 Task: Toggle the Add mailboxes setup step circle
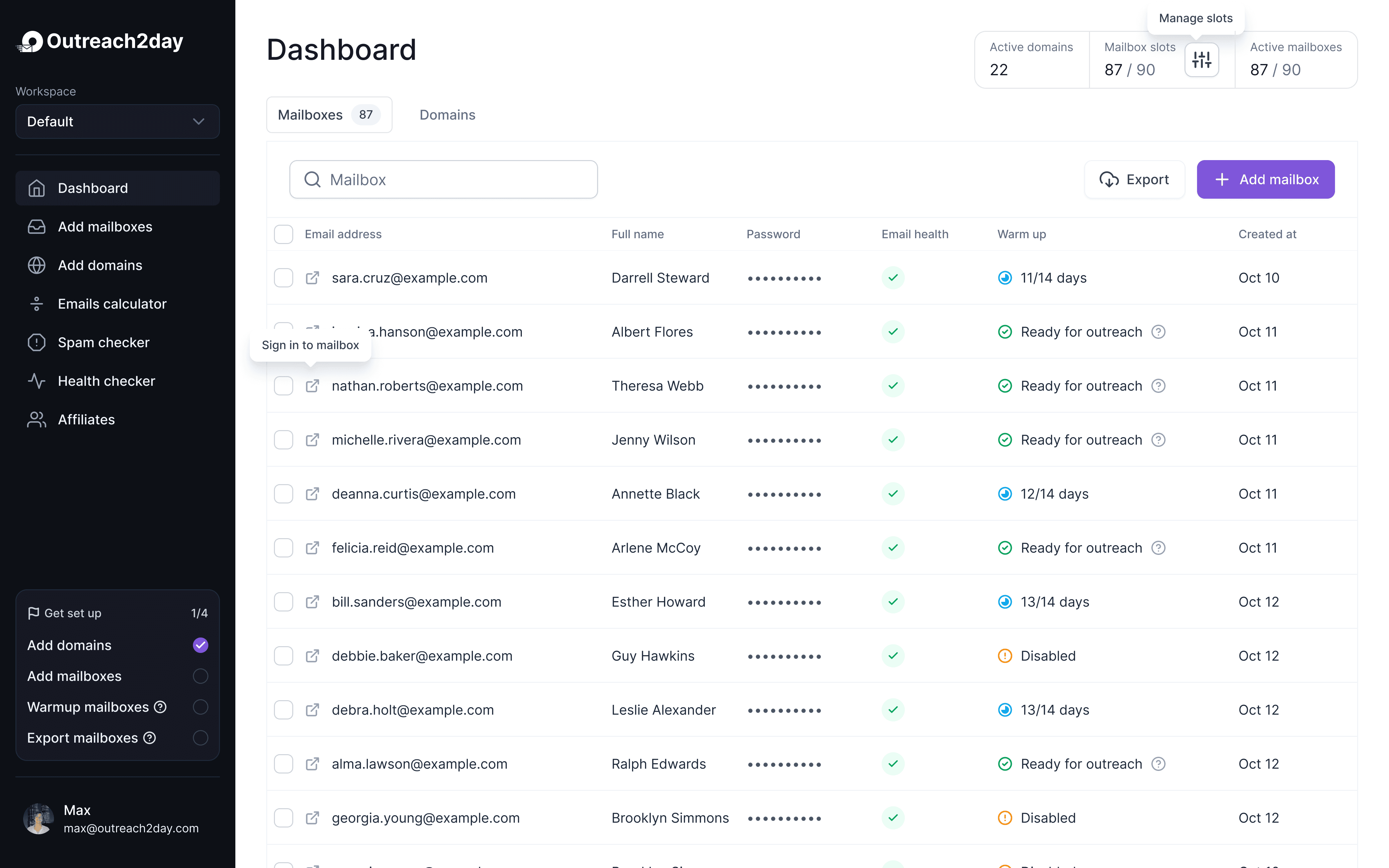point(200,676)
